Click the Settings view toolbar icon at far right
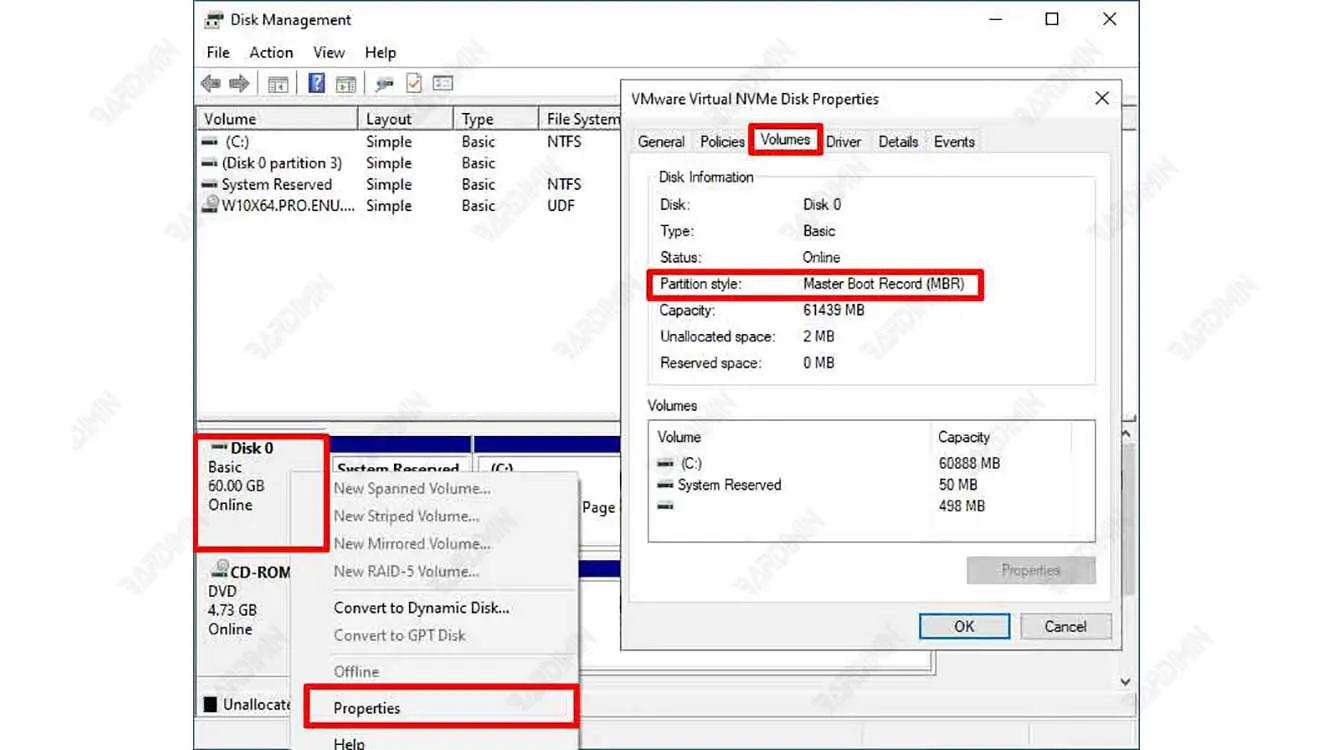Viewport: 1333px width, 750px height. point(442,84)
